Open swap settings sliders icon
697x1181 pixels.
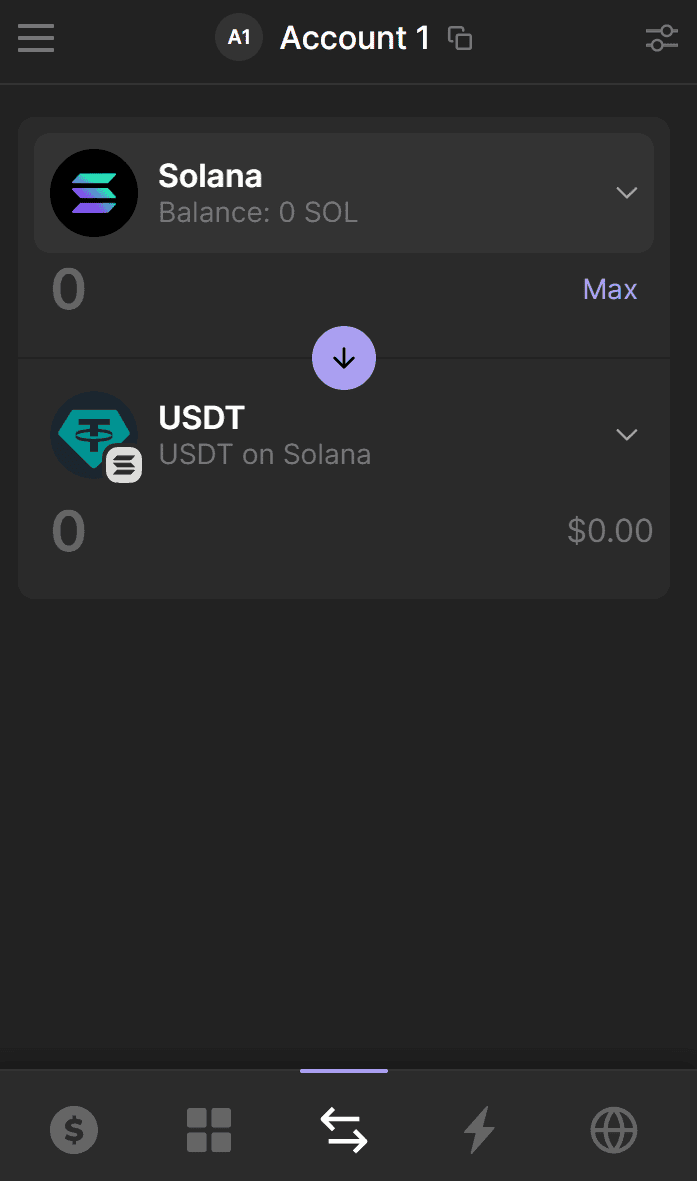pos(662,39)
